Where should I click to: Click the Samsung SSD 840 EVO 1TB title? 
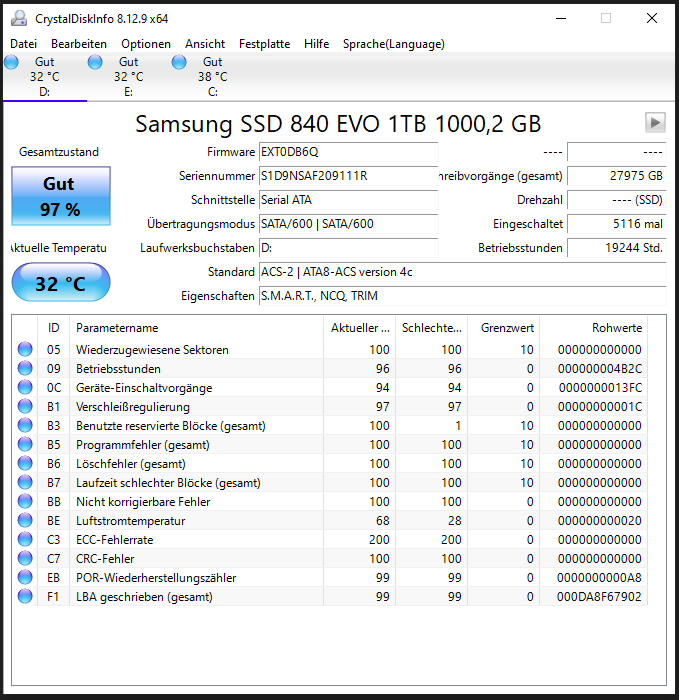pos(338,124)
